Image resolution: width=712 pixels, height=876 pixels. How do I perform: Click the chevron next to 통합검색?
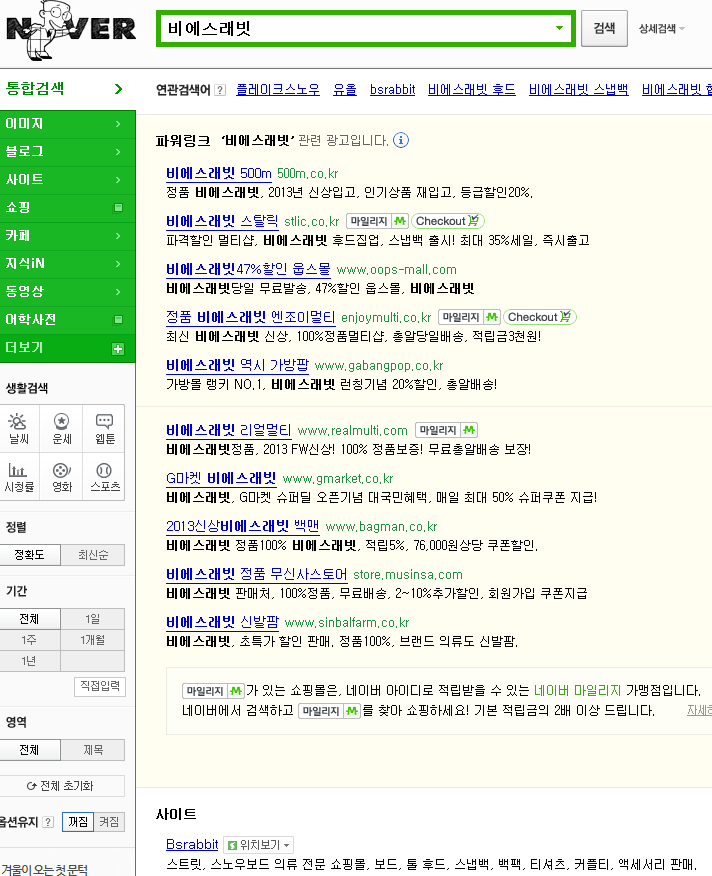(118, 89)
